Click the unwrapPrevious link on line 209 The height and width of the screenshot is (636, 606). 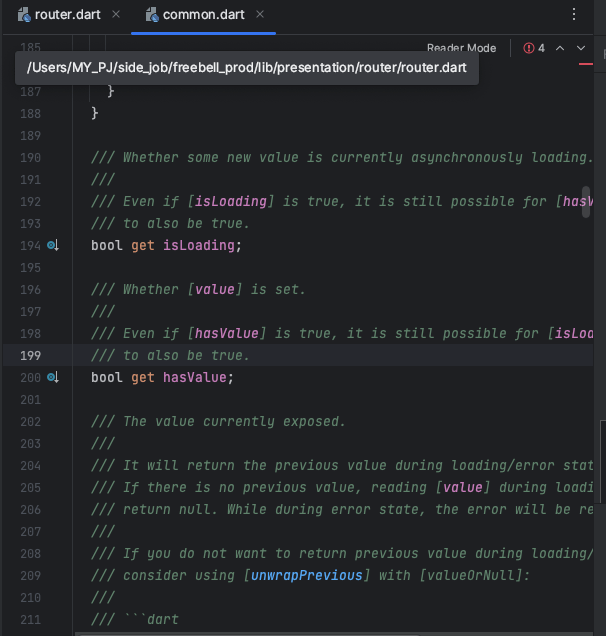click(307, 575)
